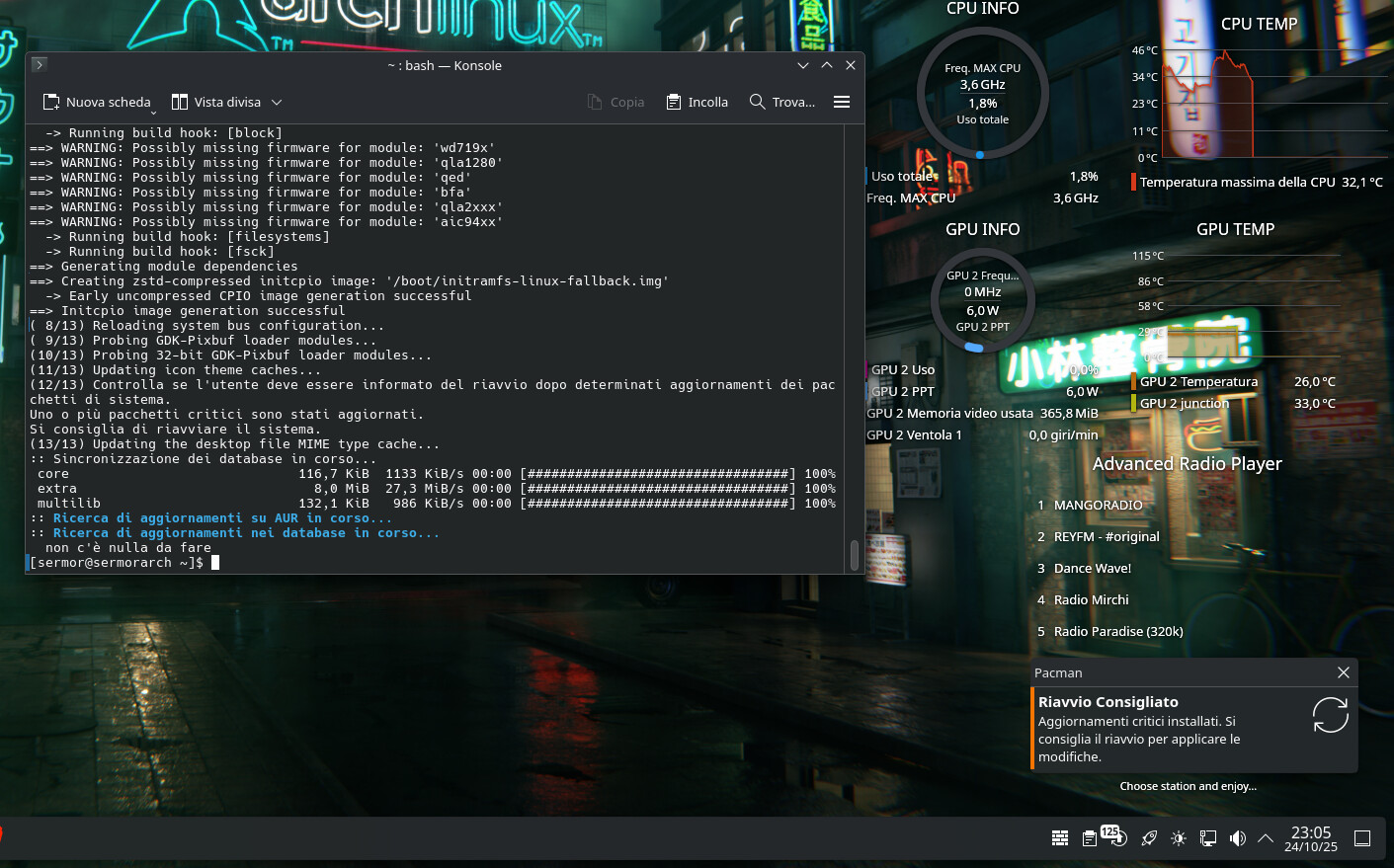Click Incolla to paste clipboard

(x=697, y=102)
